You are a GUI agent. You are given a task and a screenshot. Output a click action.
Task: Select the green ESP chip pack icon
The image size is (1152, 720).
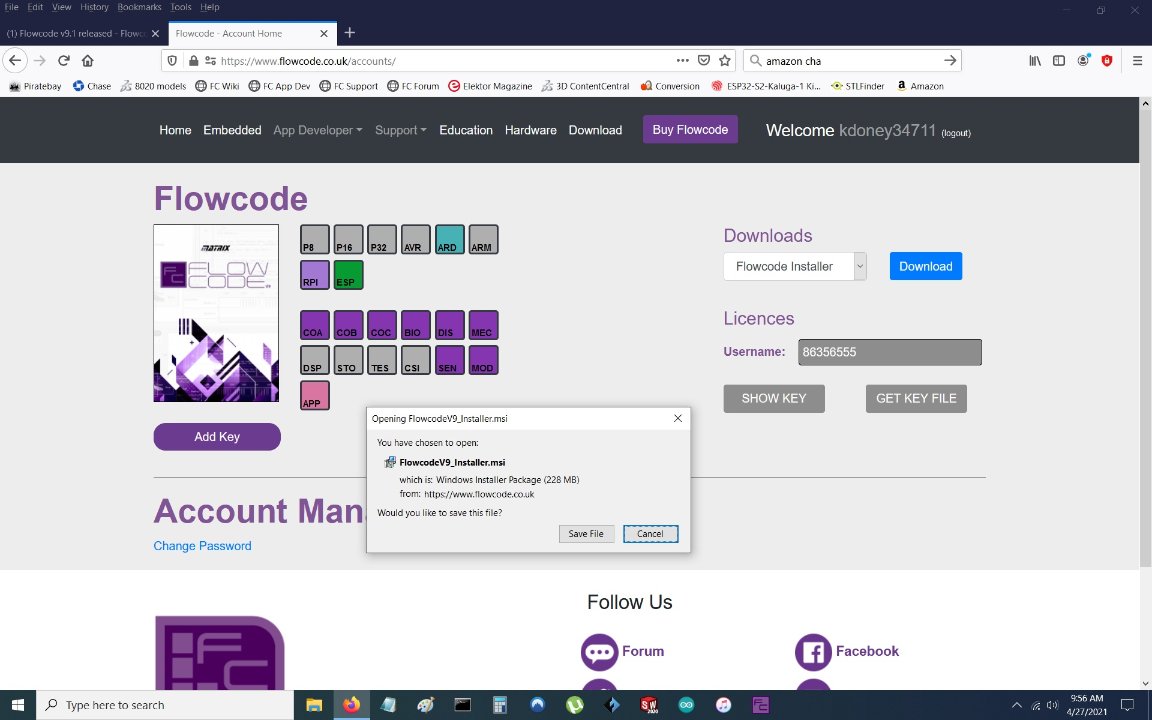[x=348, y=275]
